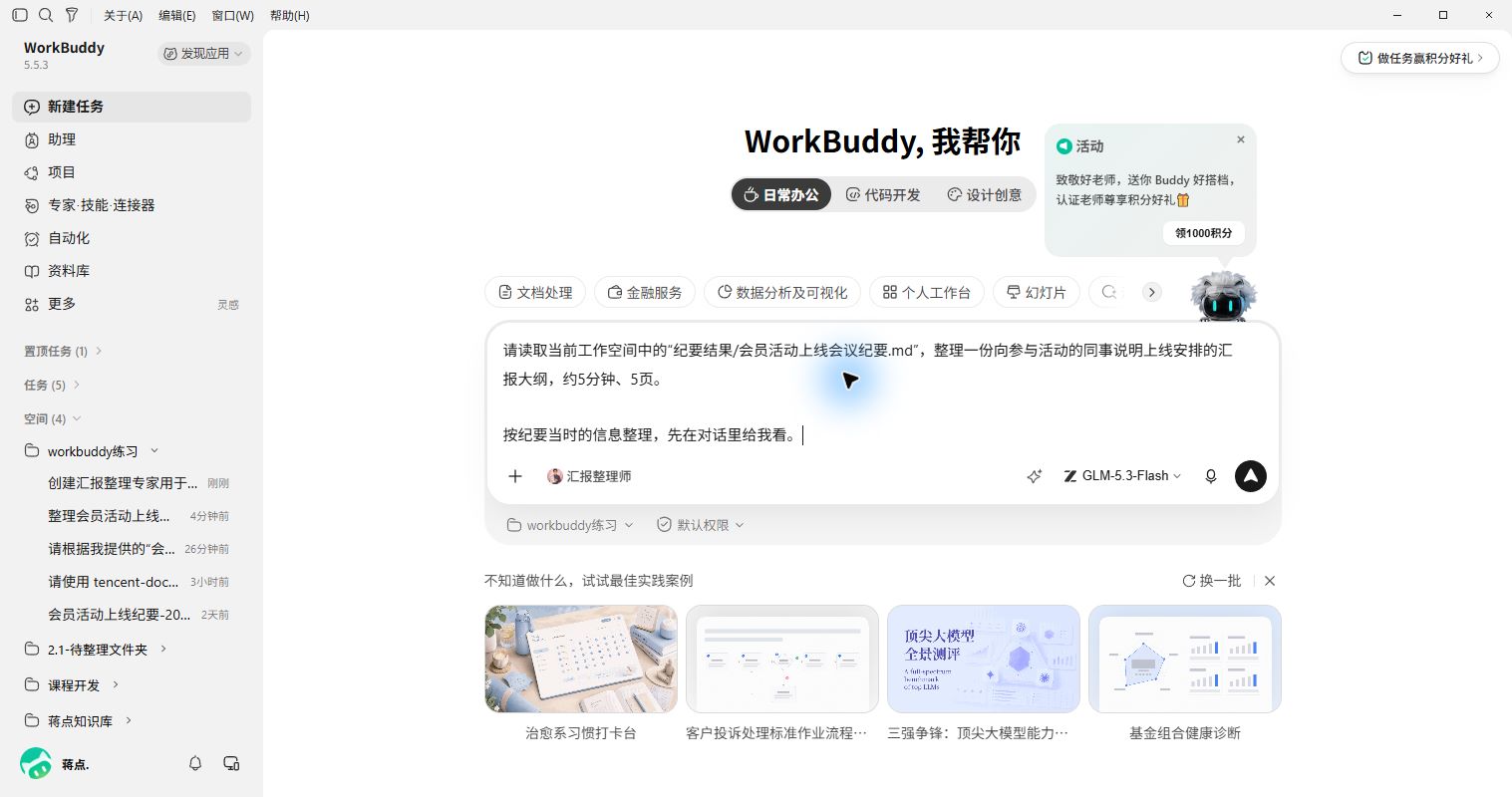Dismiss the best-practice cases section

pos(1270,581)
